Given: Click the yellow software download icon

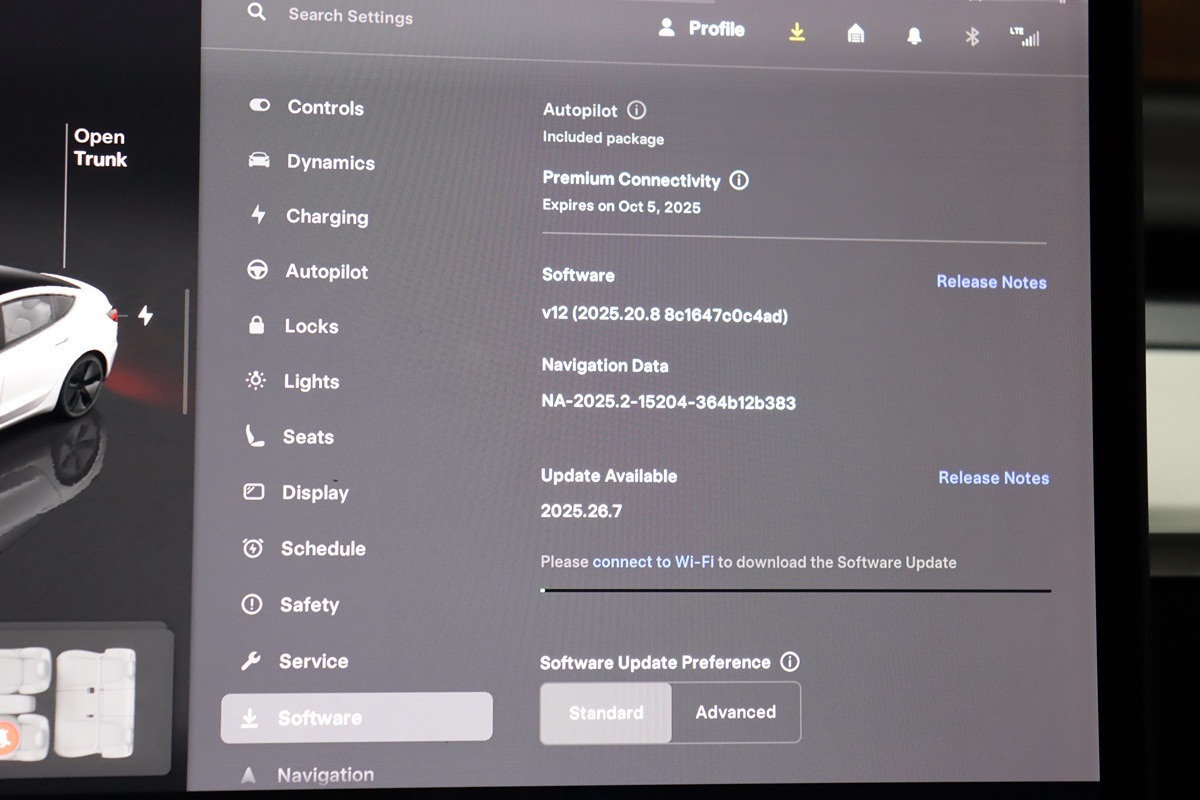Looking at the screenshot, I should pos(797,32).
